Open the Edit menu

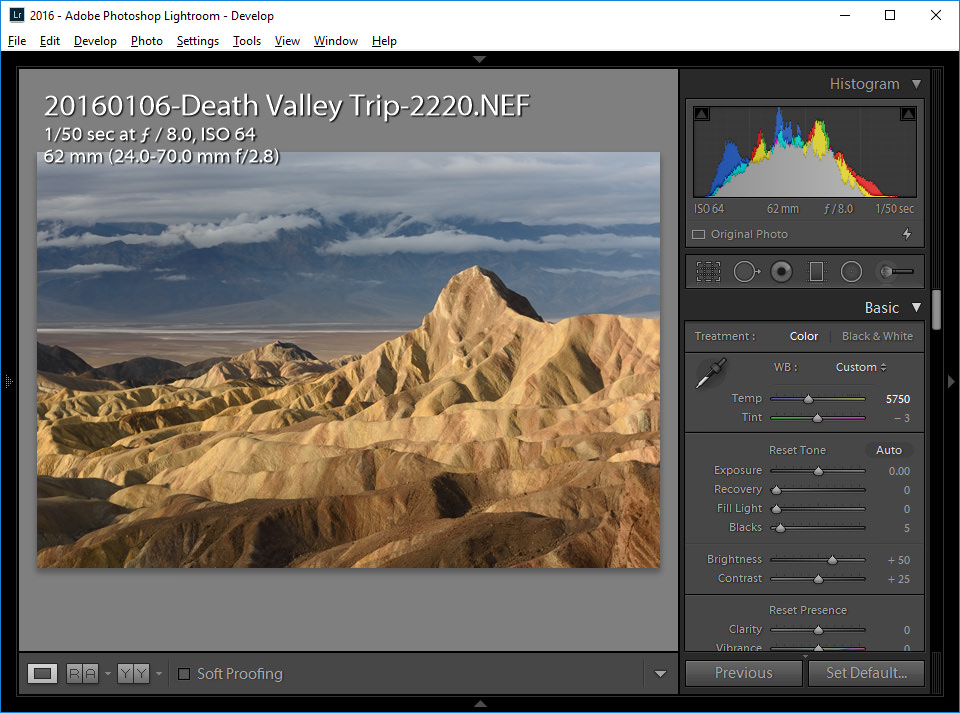point(50,41)
